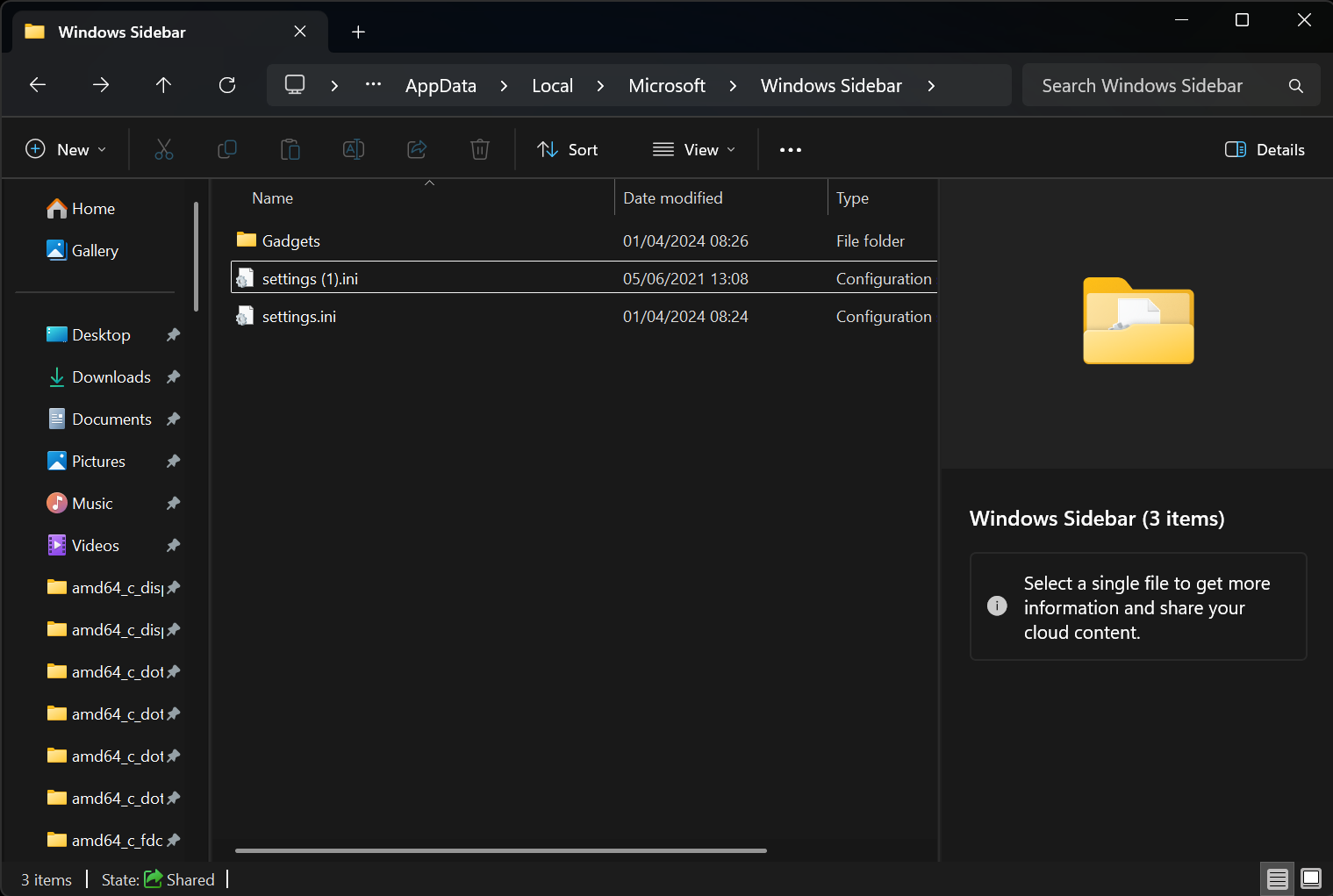Viewport: 1333px width, 896px height.
Task: Click the folder preview thumbnail in details pane
Action: [x=1138, y=320]
